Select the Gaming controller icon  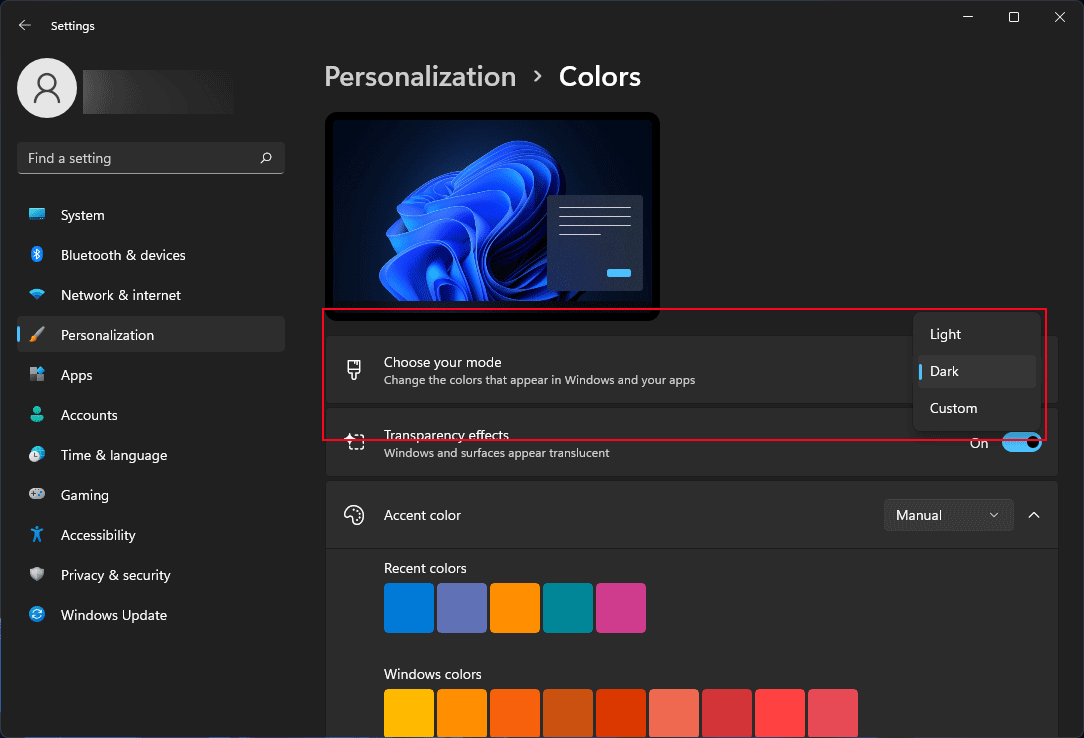pyautogui.click(x=37, y=494)
